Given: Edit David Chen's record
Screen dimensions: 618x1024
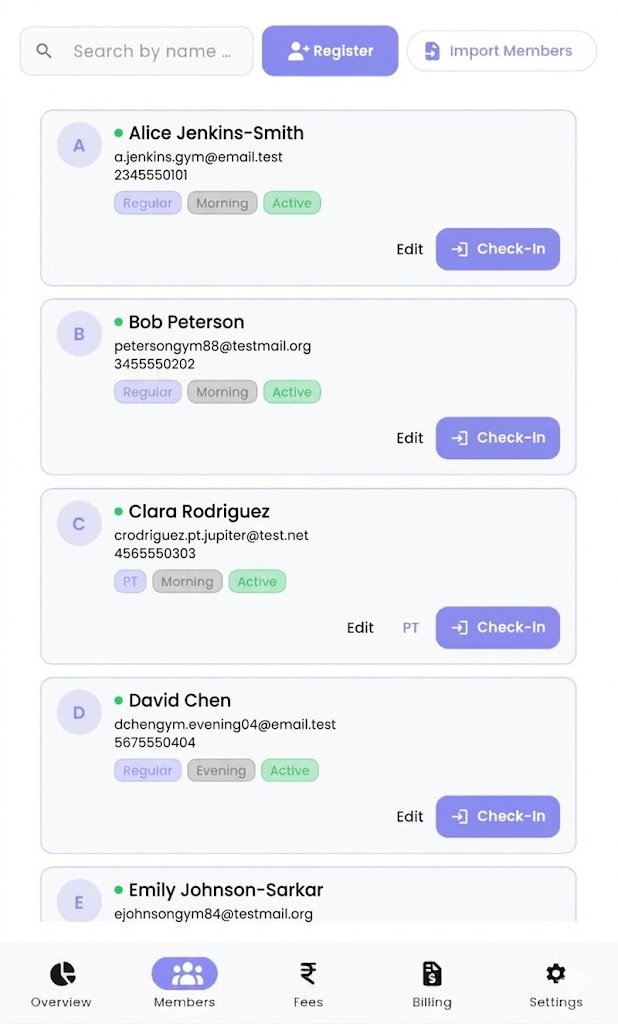Looking at the screenshot, I should [410, 816].
